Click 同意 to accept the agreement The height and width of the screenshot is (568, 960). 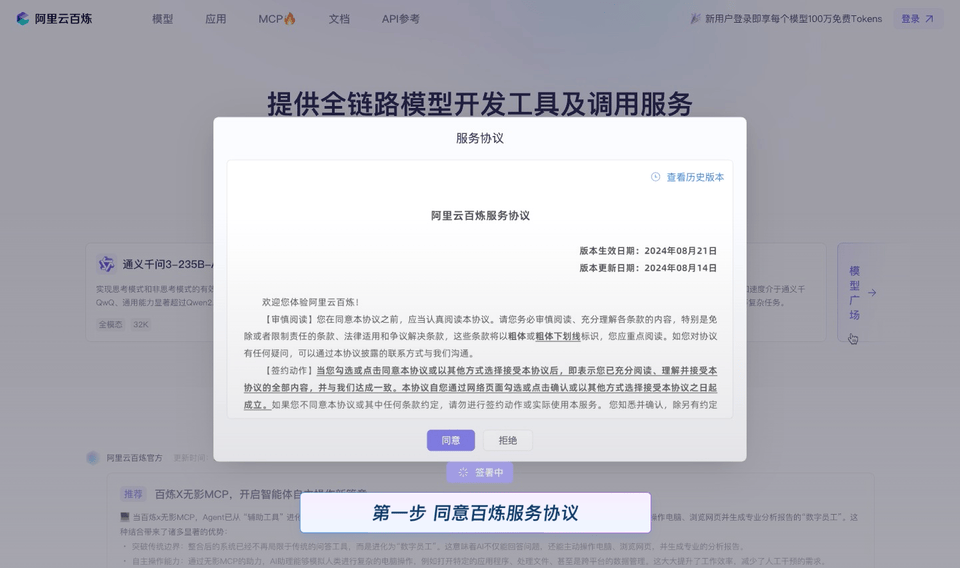coord(451,440)
